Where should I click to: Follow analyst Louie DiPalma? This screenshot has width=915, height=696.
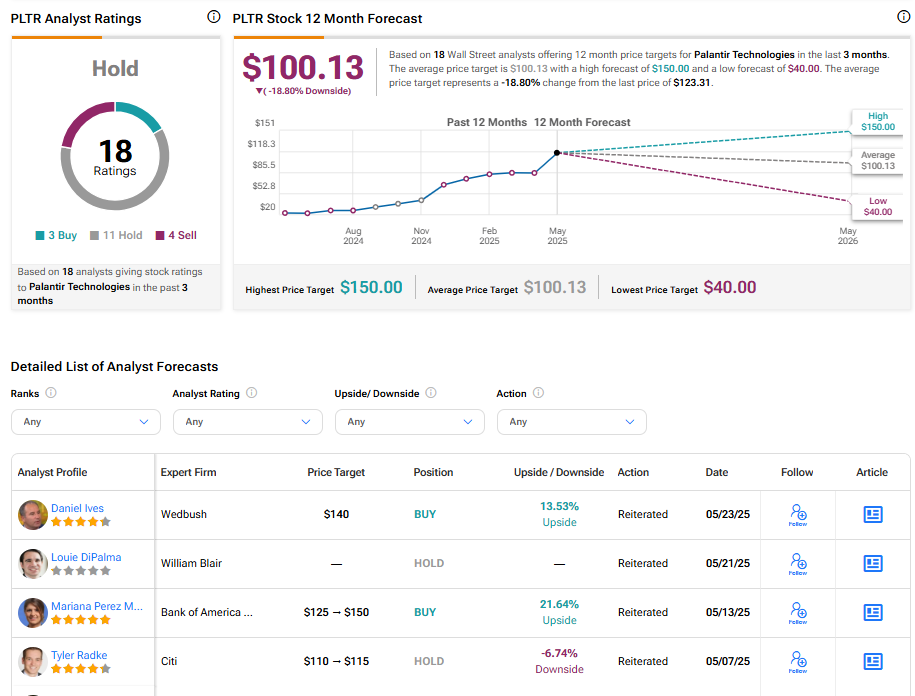pyautogui.click(x=798, y=564)
